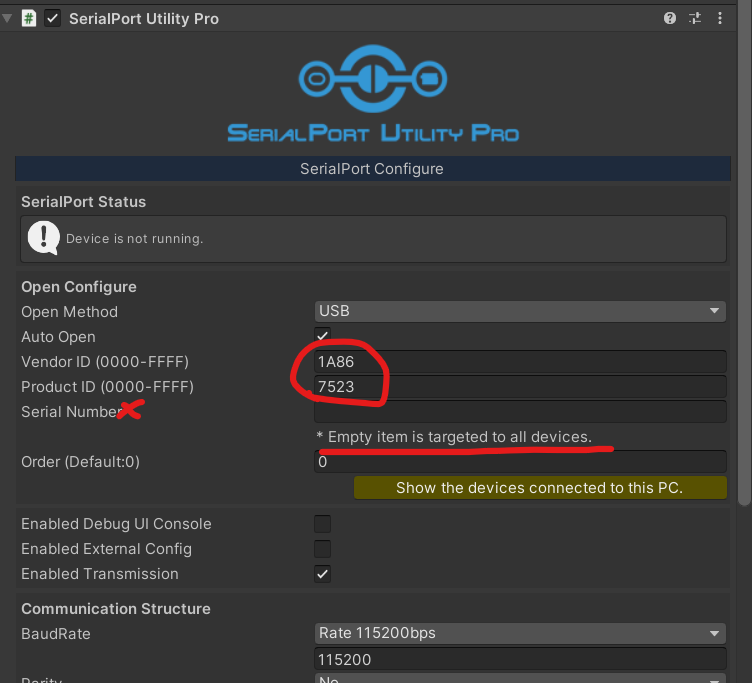
Task: Uncheck the Enabled Transmission checkbox
Action: 322,574
